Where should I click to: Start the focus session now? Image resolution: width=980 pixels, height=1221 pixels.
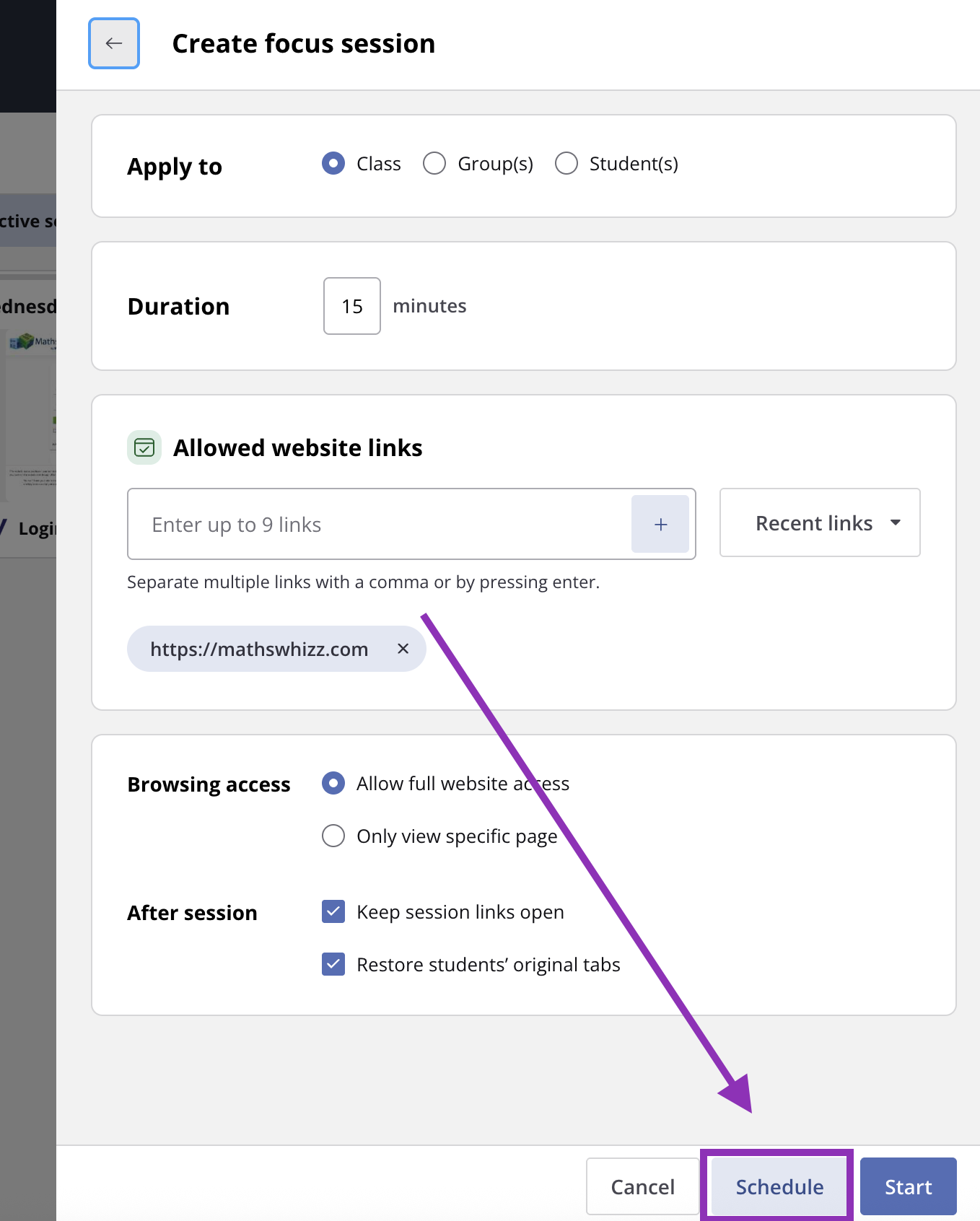(908, 1186)
